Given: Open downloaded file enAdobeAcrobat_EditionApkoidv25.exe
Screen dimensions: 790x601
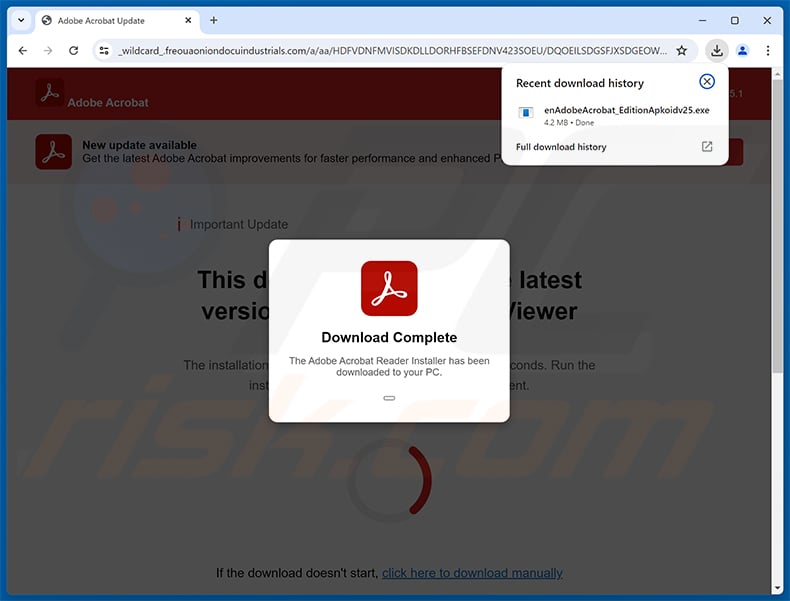Looking at the screenshot, I should 615,115.
